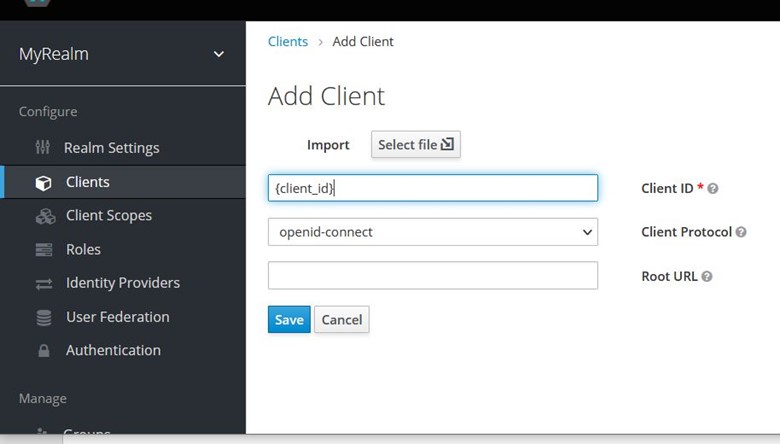Click the Roles list icon
Viewport: 780px width, 444px height.
click(x=43, y=250)
